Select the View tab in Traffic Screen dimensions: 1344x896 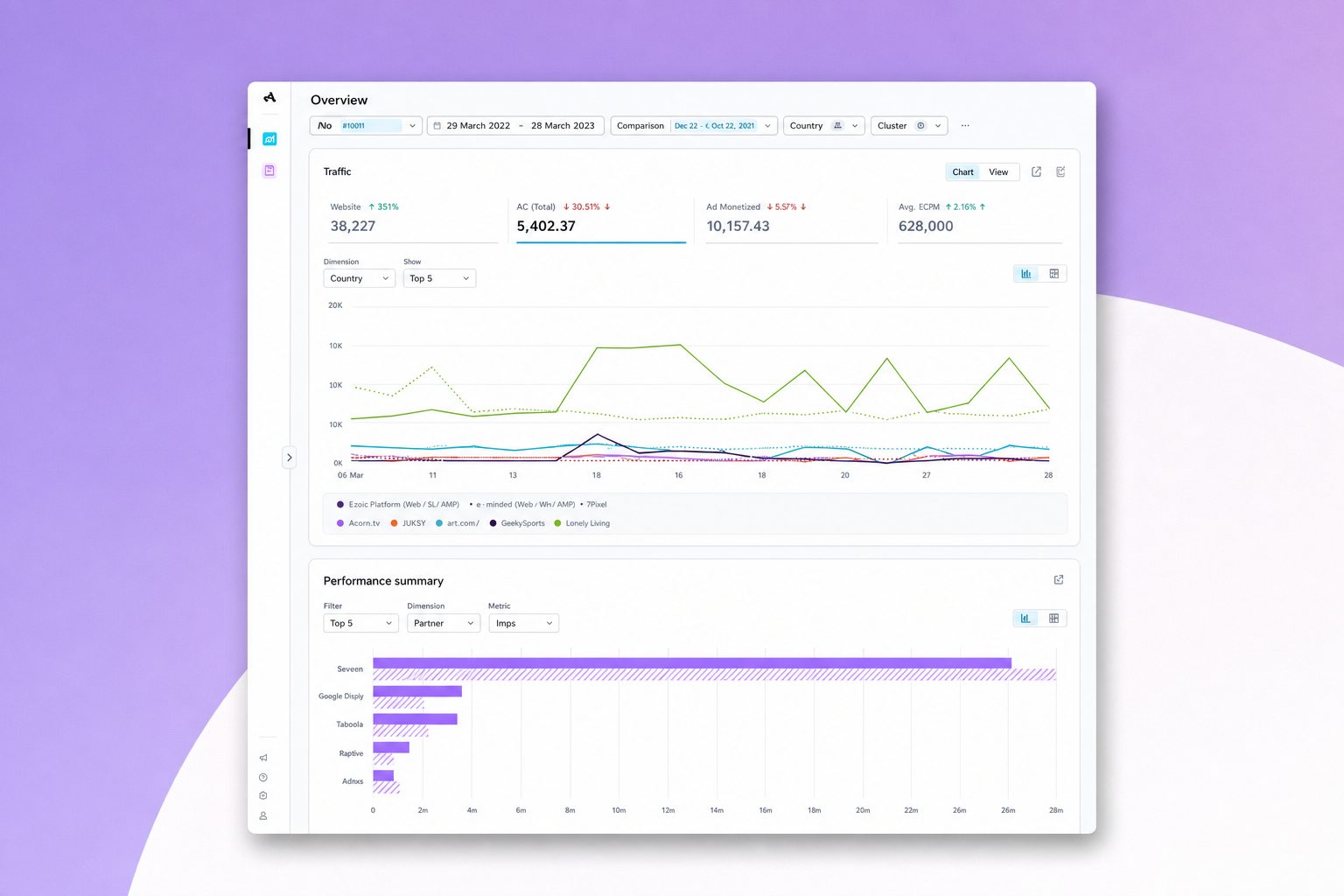tap(998, 172)
